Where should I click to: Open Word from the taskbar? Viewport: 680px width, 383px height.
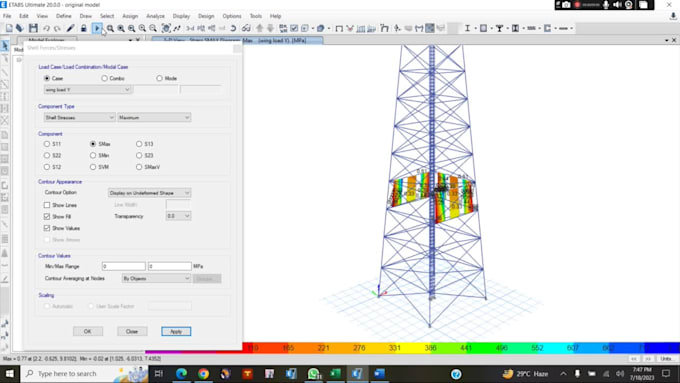point(379,373)
